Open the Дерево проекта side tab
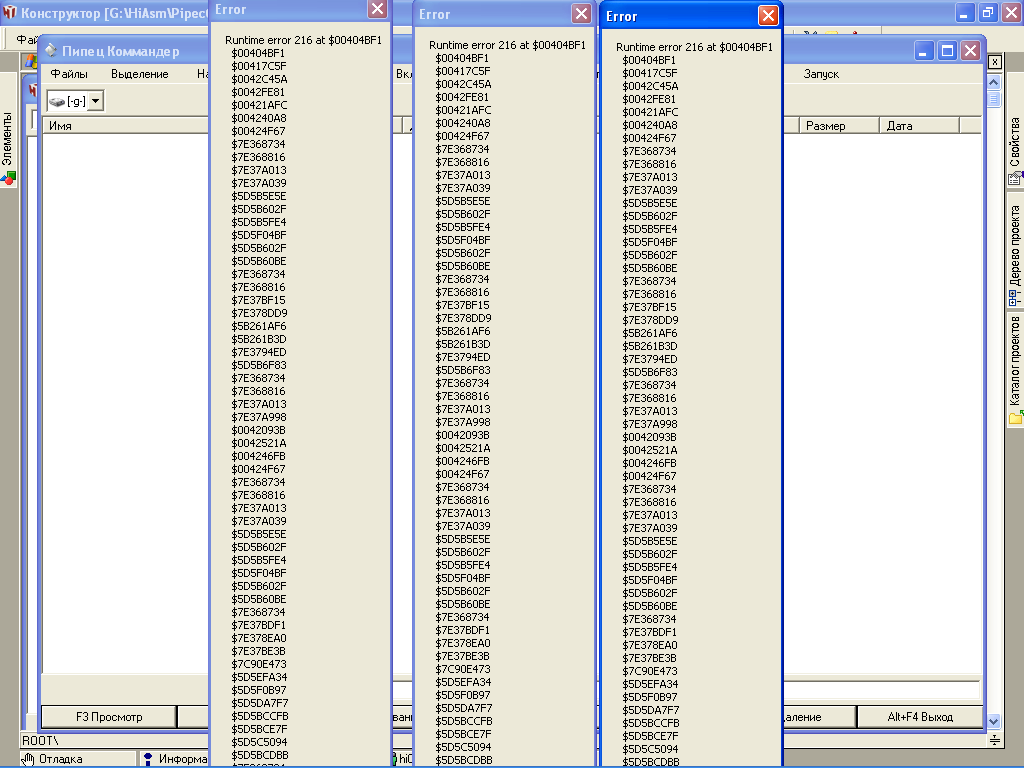This screenshot has height=768, width=1024. coord(1015,250)
